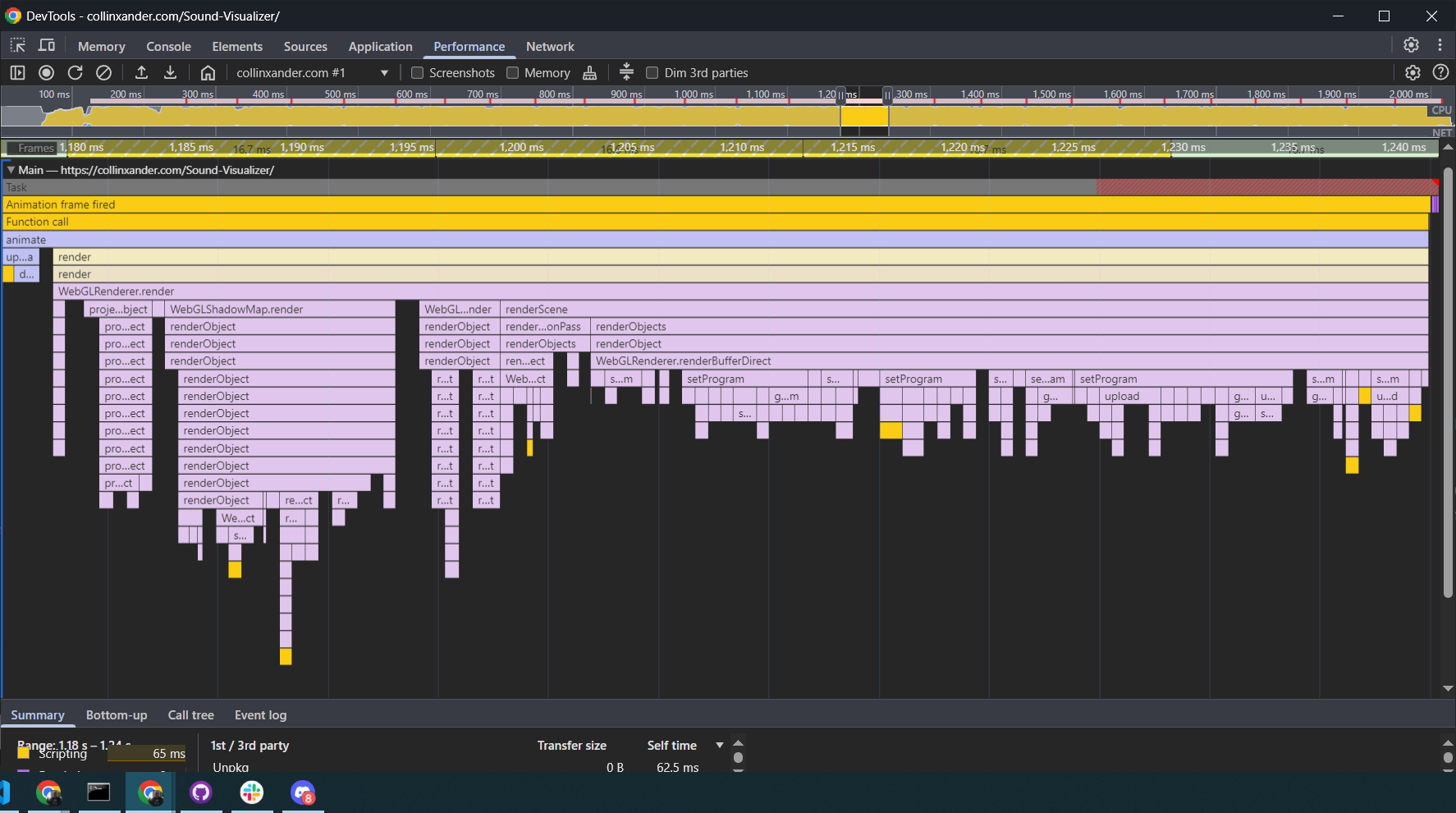Go to the landing page home icon
This screenshot has width=1456, height=813.
pyautogui.click(x=208, y=73)
